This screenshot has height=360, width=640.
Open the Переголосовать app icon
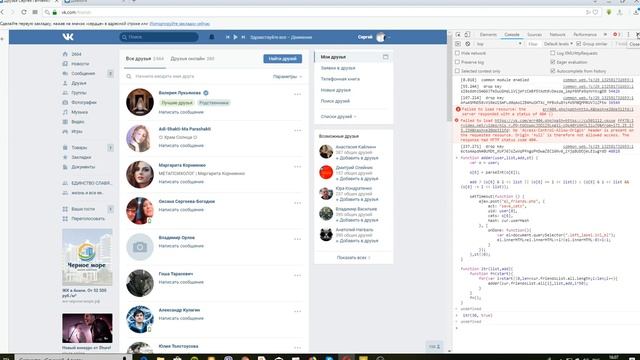pyautogui.click(x=65, y=219)
